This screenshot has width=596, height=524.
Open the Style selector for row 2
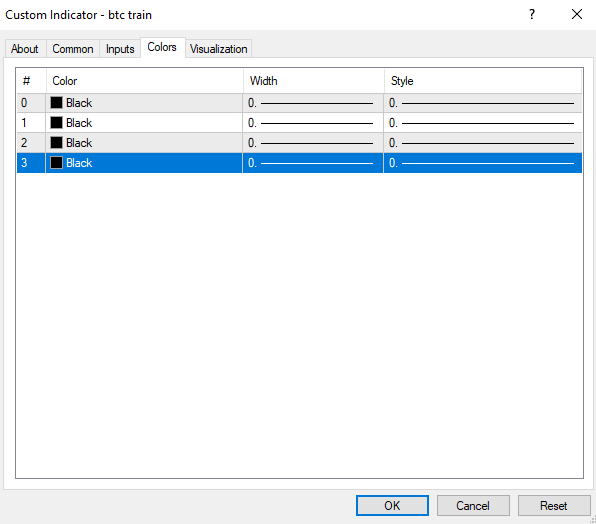tap(483, 143)
